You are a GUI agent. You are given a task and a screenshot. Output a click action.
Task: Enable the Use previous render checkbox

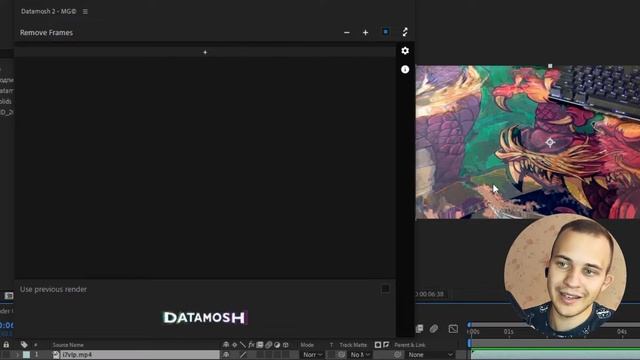[385, 289]
